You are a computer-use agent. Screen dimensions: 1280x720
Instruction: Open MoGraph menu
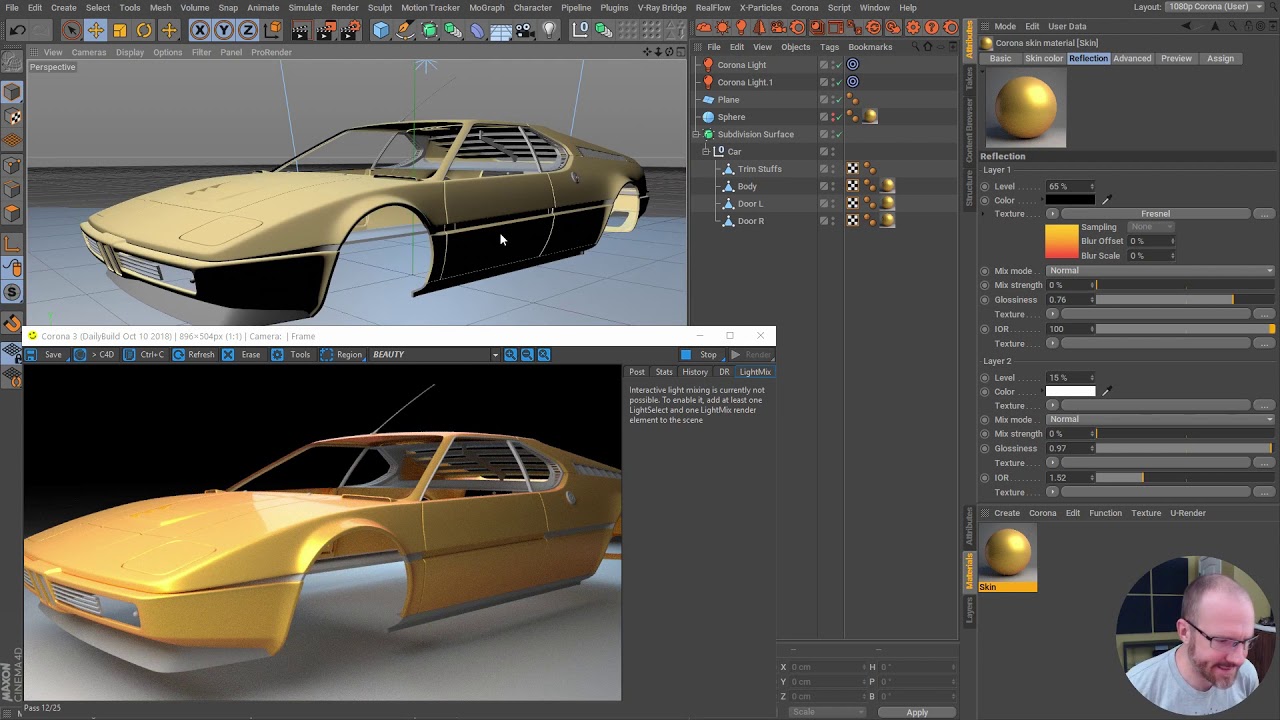486,7
